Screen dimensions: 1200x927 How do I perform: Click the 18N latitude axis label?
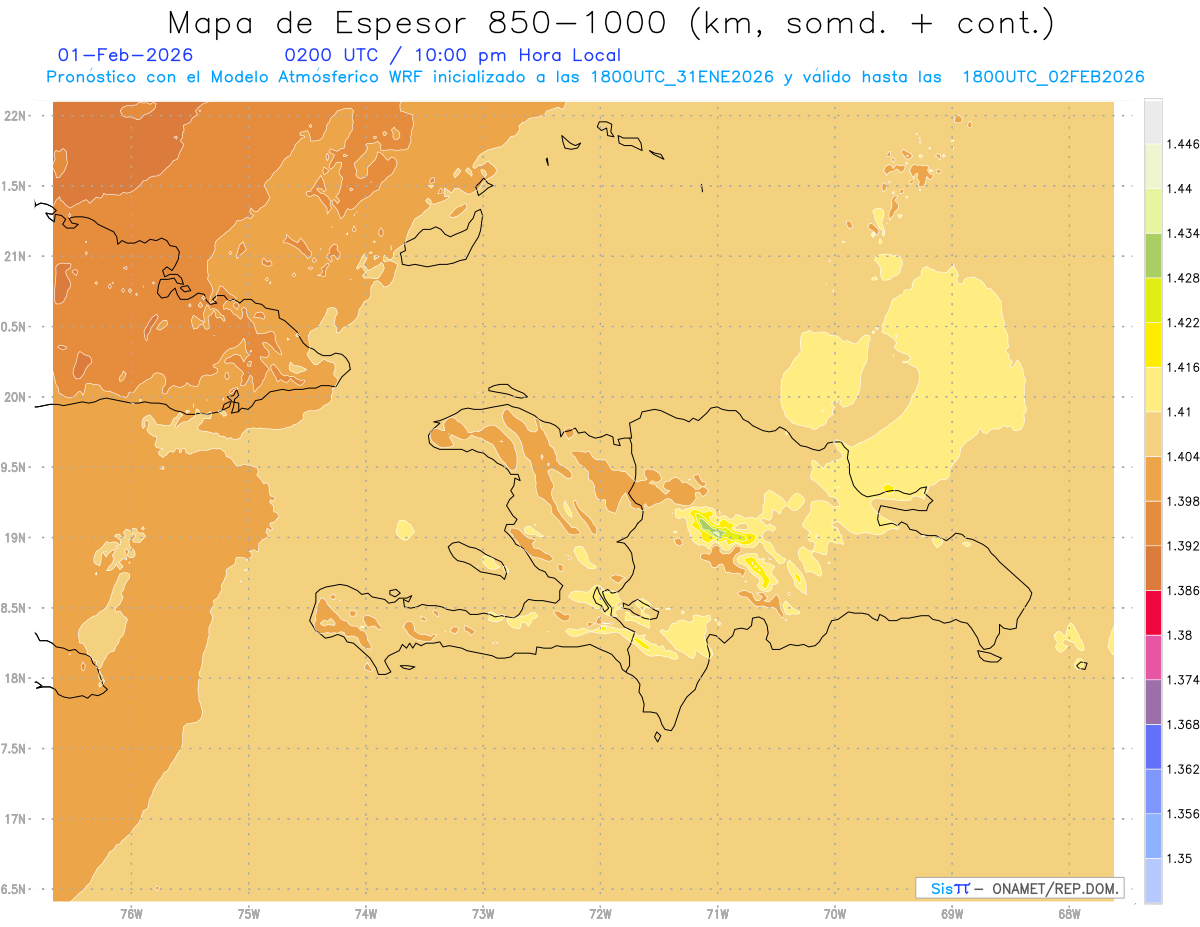point(17,678)
